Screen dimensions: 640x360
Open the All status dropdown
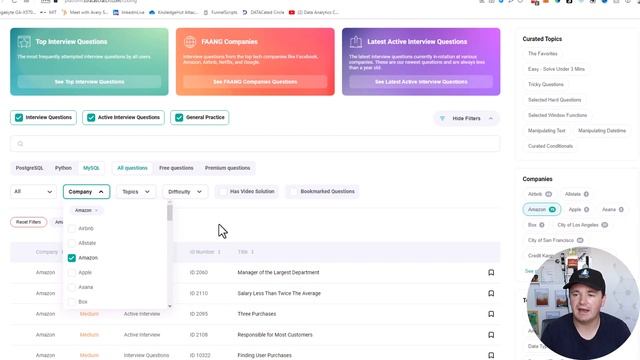[x=33, y=191]
